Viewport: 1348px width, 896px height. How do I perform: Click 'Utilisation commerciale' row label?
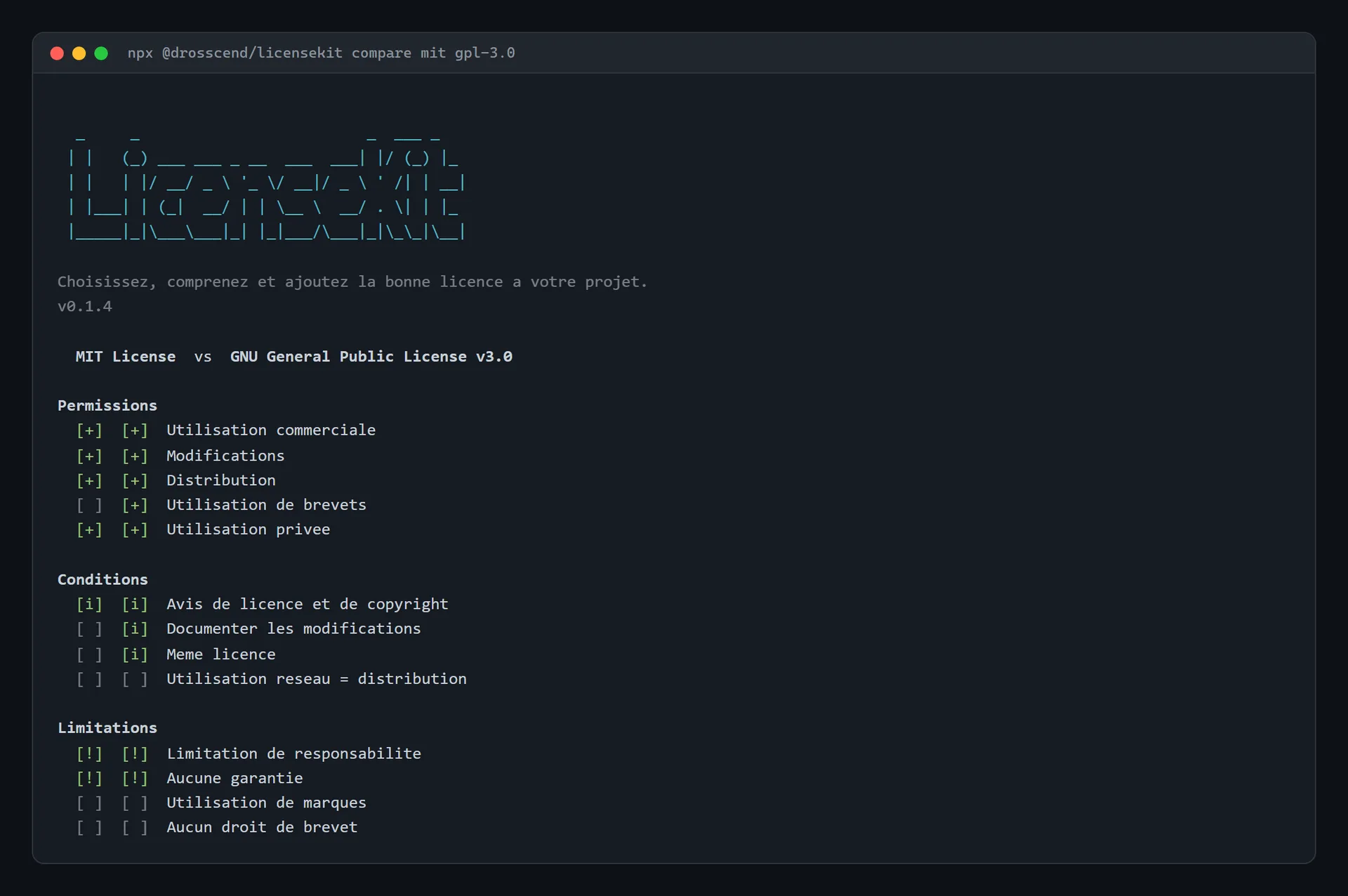point(271,430)
